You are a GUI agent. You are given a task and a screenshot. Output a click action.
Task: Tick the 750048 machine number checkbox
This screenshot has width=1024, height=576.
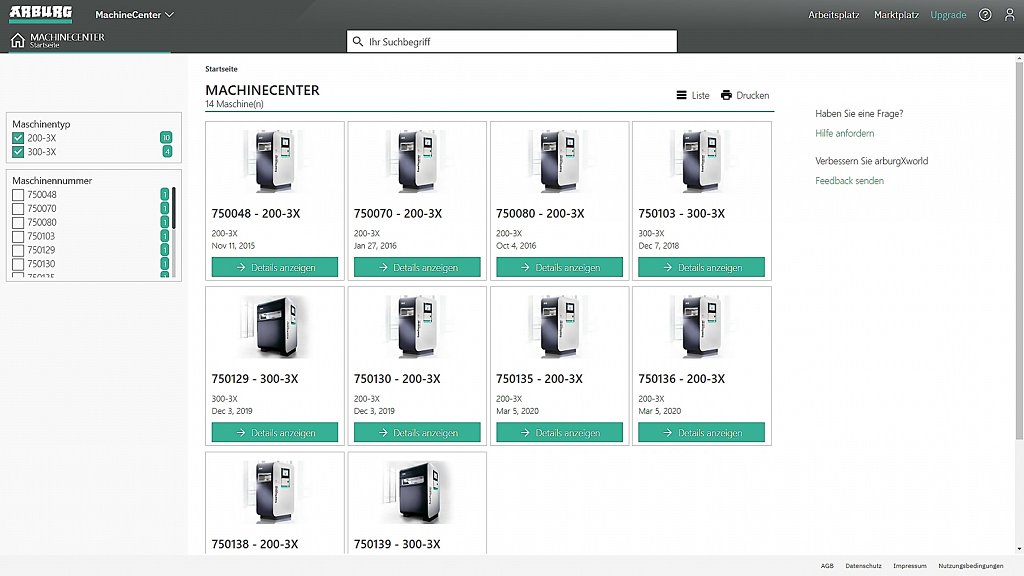[x=18, y=195]
